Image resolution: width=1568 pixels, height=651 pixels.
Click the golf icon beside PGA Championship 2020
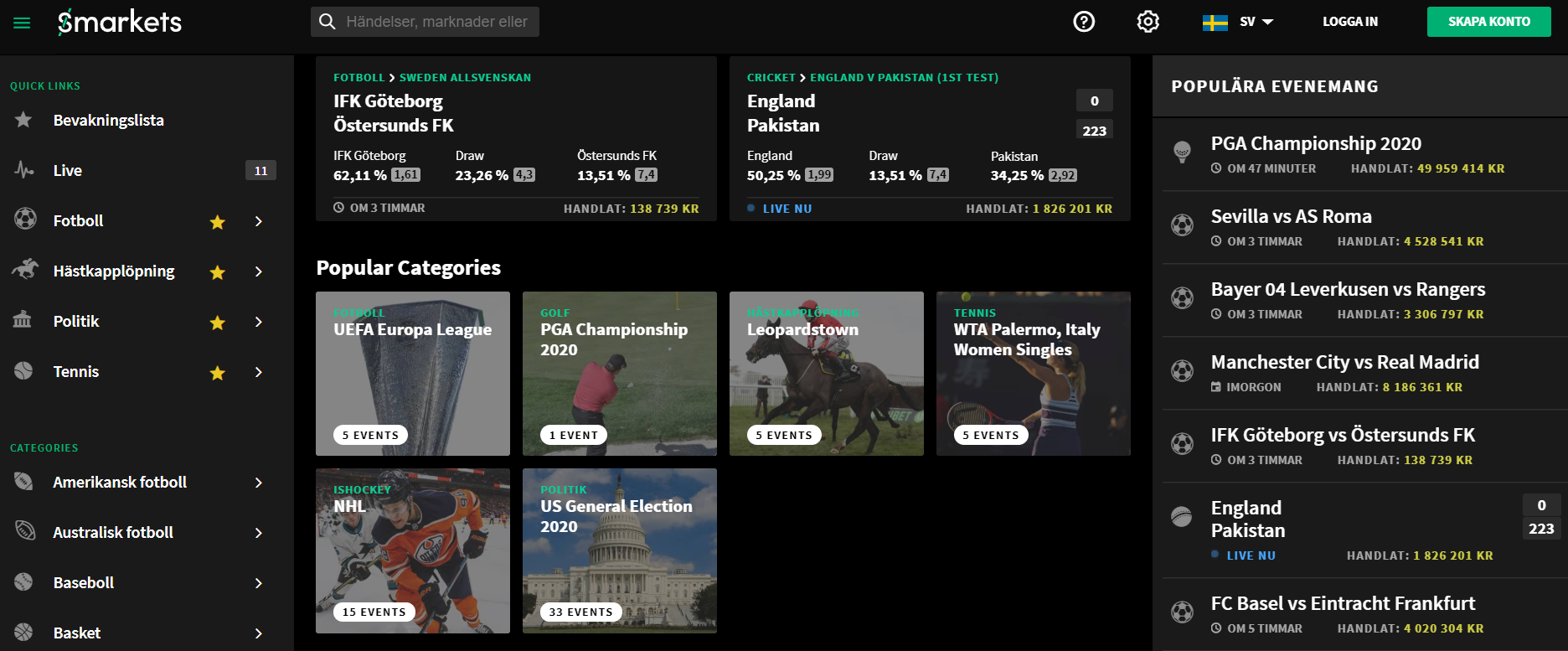click(1182, 152)
